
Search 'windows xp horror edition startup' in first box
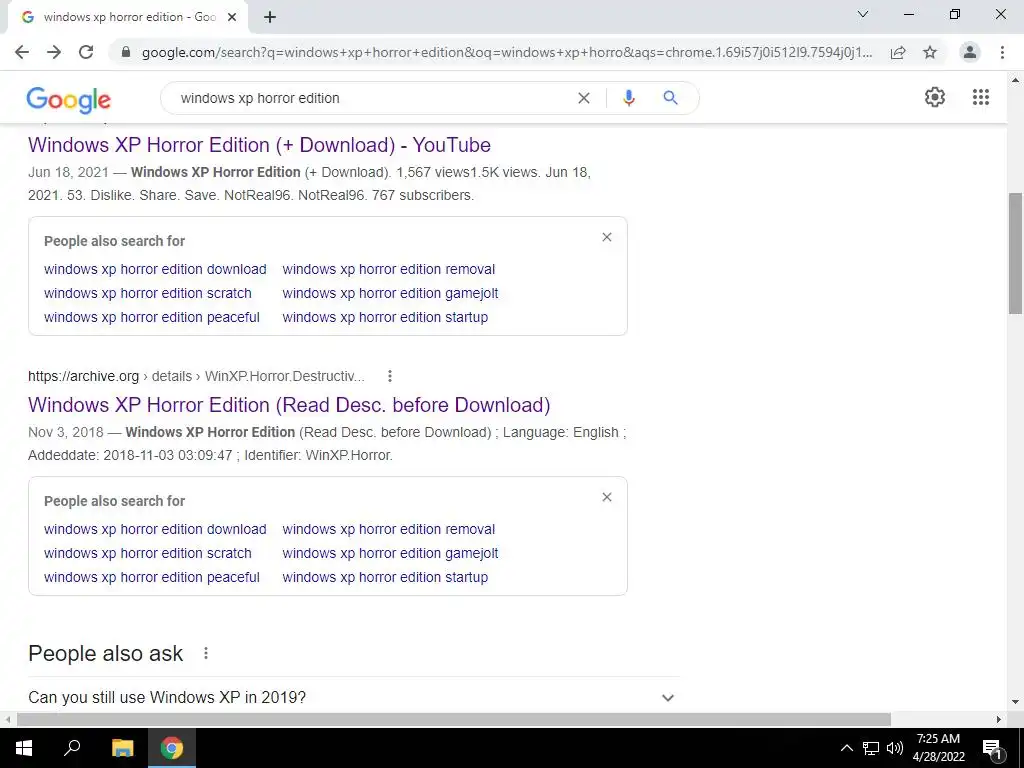pyautogui.click(x=385, y=317)
